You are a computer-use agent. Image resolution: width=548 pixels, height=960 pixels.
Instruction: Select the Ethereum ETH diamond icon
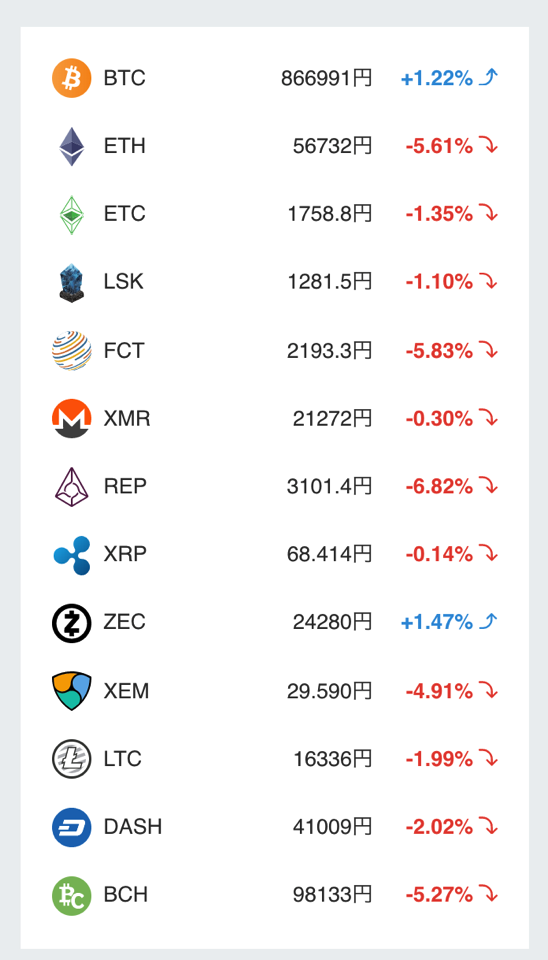(x=72, y=146)
